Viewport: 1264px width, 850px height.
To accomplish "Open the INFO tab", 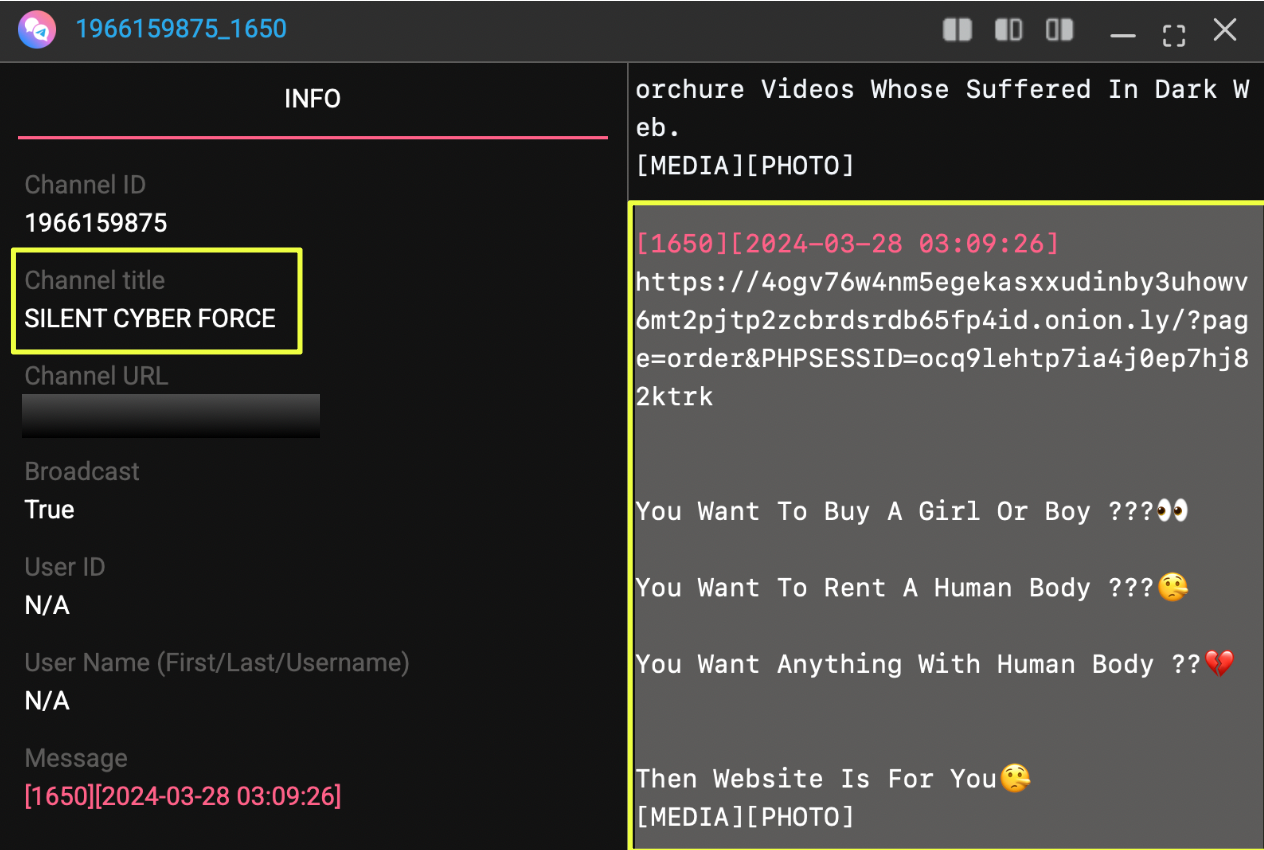I will tap(312, 99).
